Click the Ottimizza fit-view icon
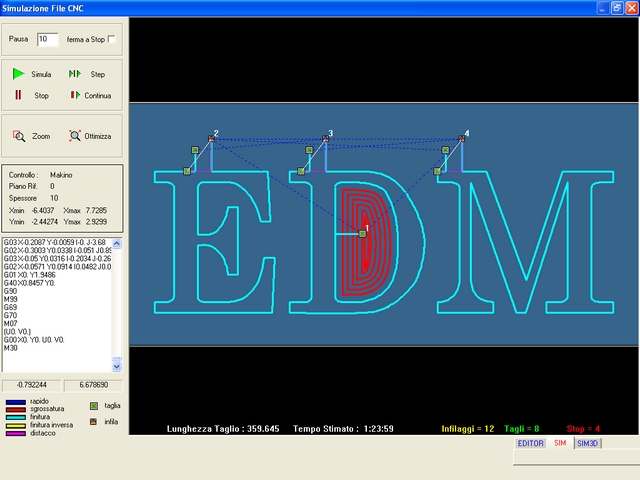The height and width of the screenshot is (480, 640). pos(75,136)
